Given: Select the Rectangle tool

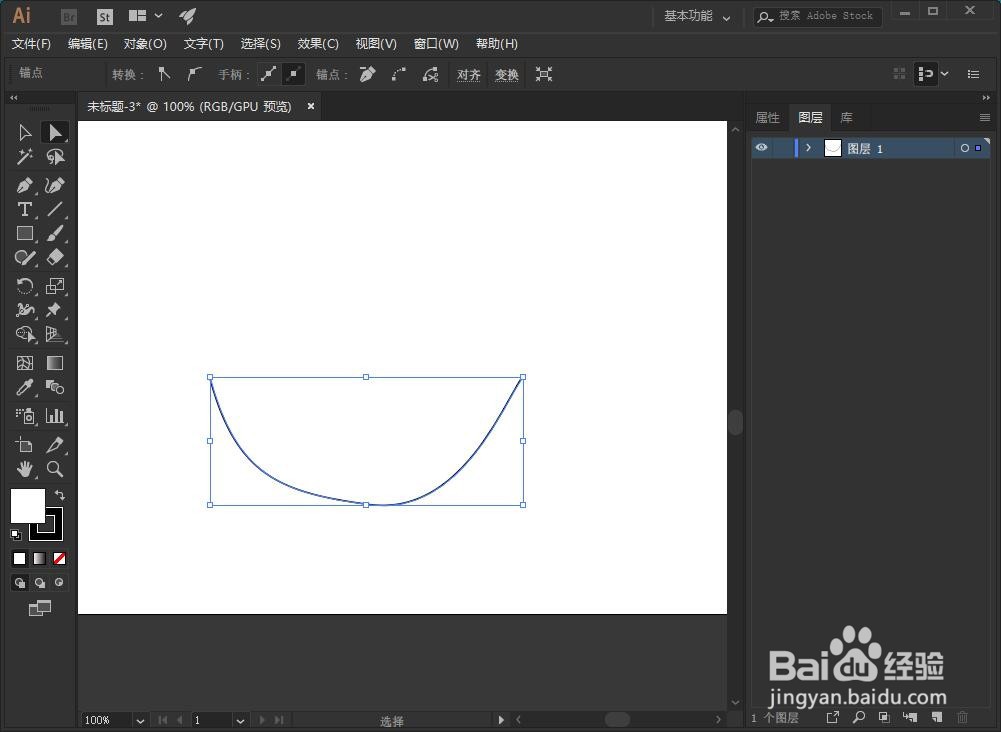Looking at the screenshot, I should point(24,234).
